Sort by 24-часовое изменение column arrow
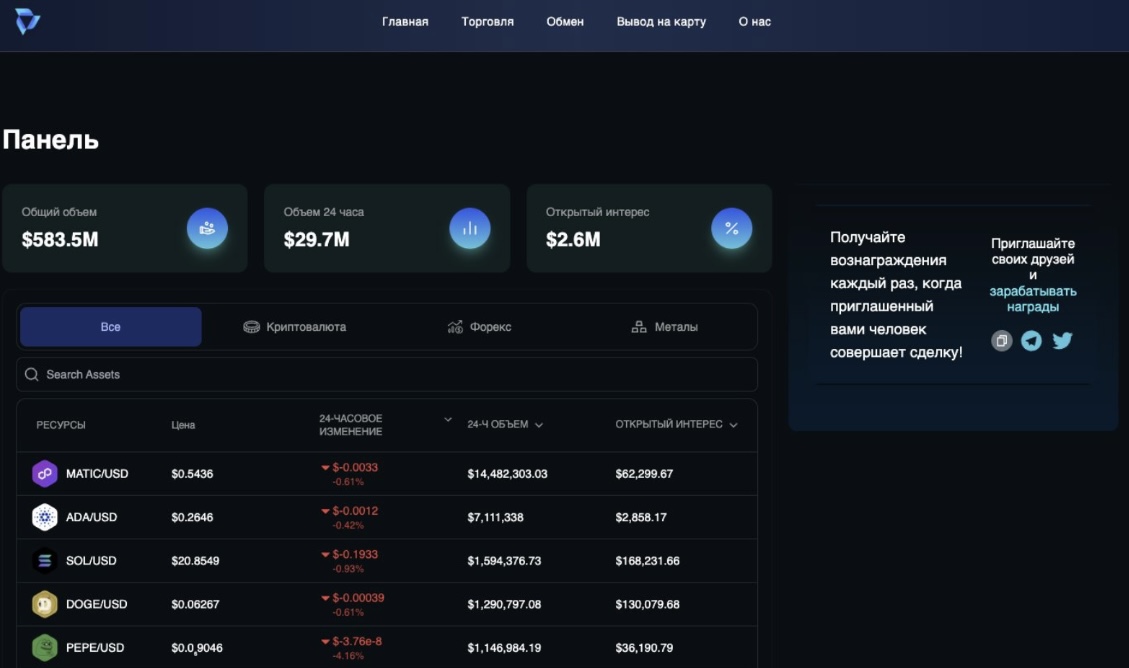The width and height of the screenshot is (1129, 668). point(447,420)
